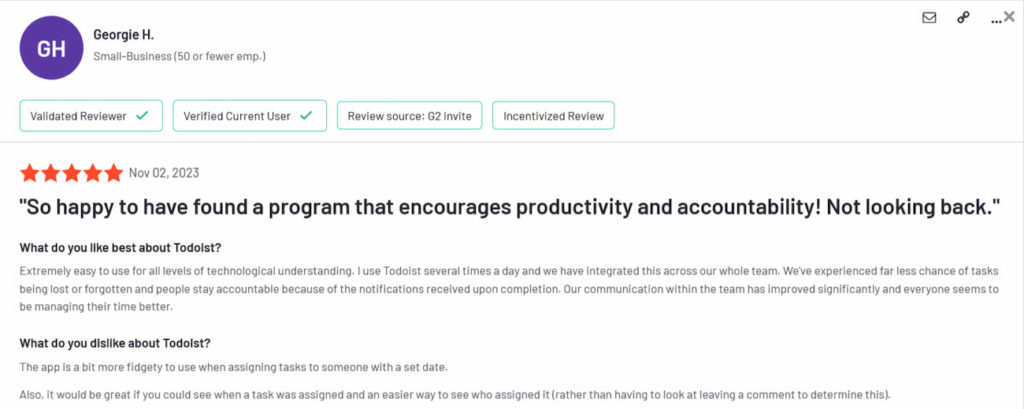The image size is (1024, 409).
Task: Open reviewer name Georgie H.
Action: click(x=122, y=35)
